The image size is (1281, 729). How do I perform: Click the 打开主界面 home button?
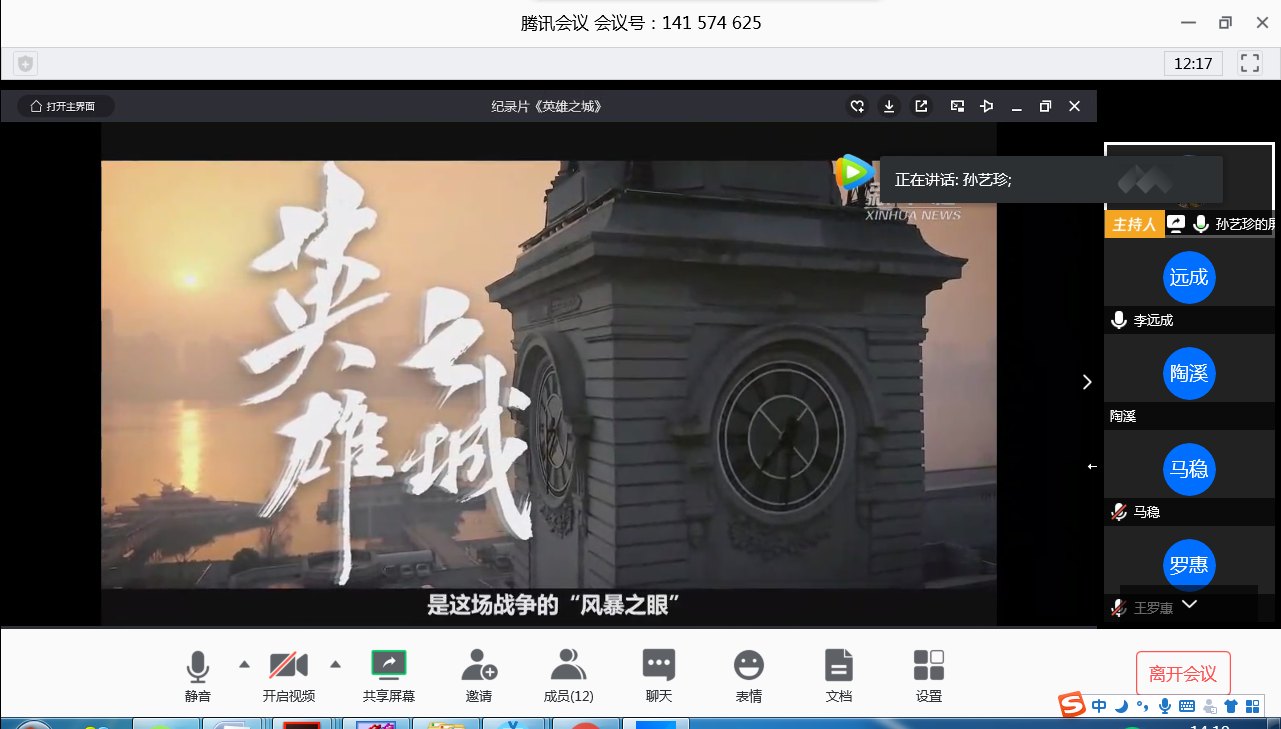pyautogui.click(x=65, y=106)
